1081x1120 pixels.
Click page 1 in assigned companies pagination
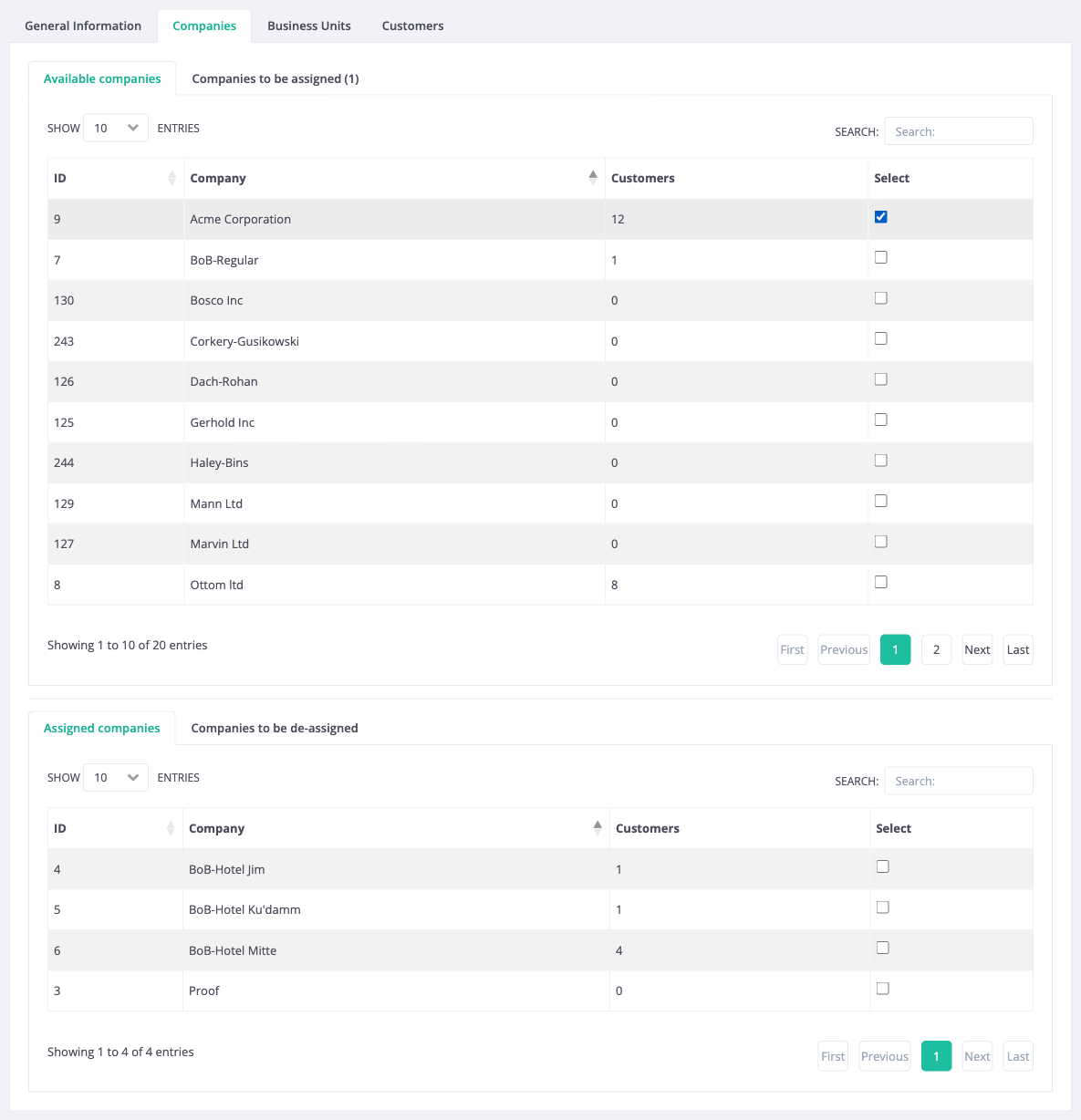936,1056
